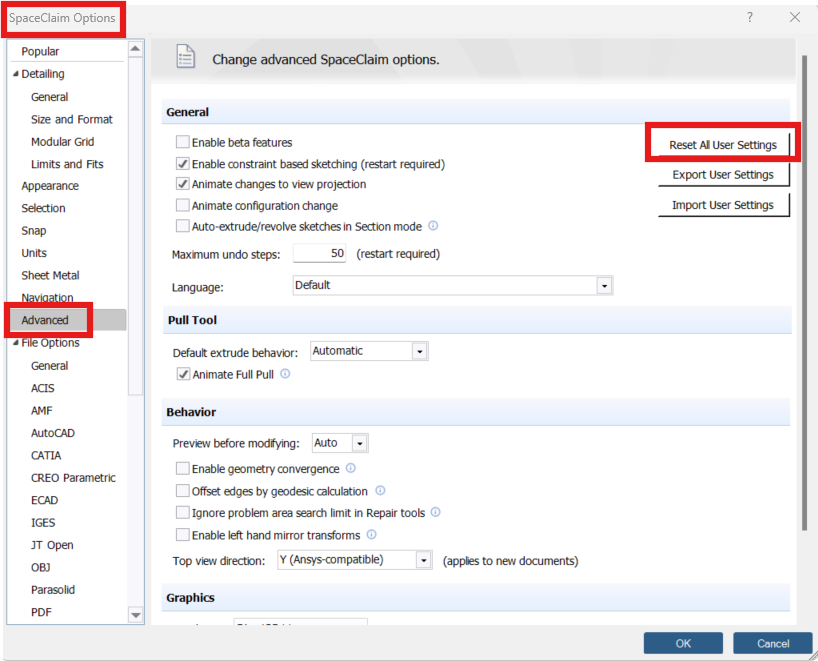
Task: Open General under Detailing
Action: coord(50,97)
